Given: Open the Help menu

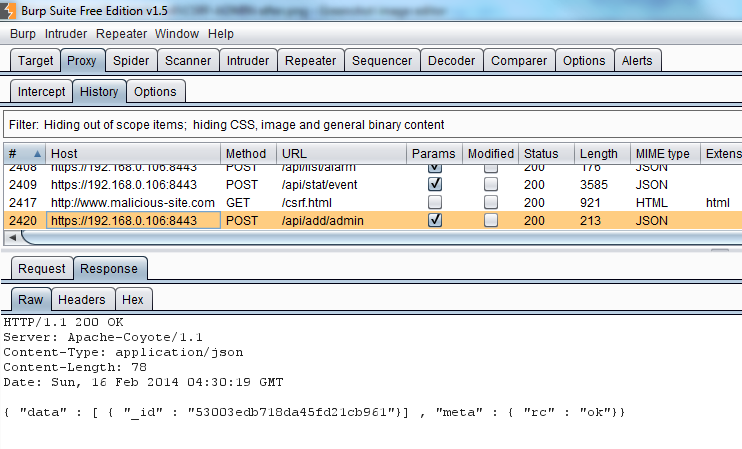Looking at the screenshot, I should [x=221, y=34].
